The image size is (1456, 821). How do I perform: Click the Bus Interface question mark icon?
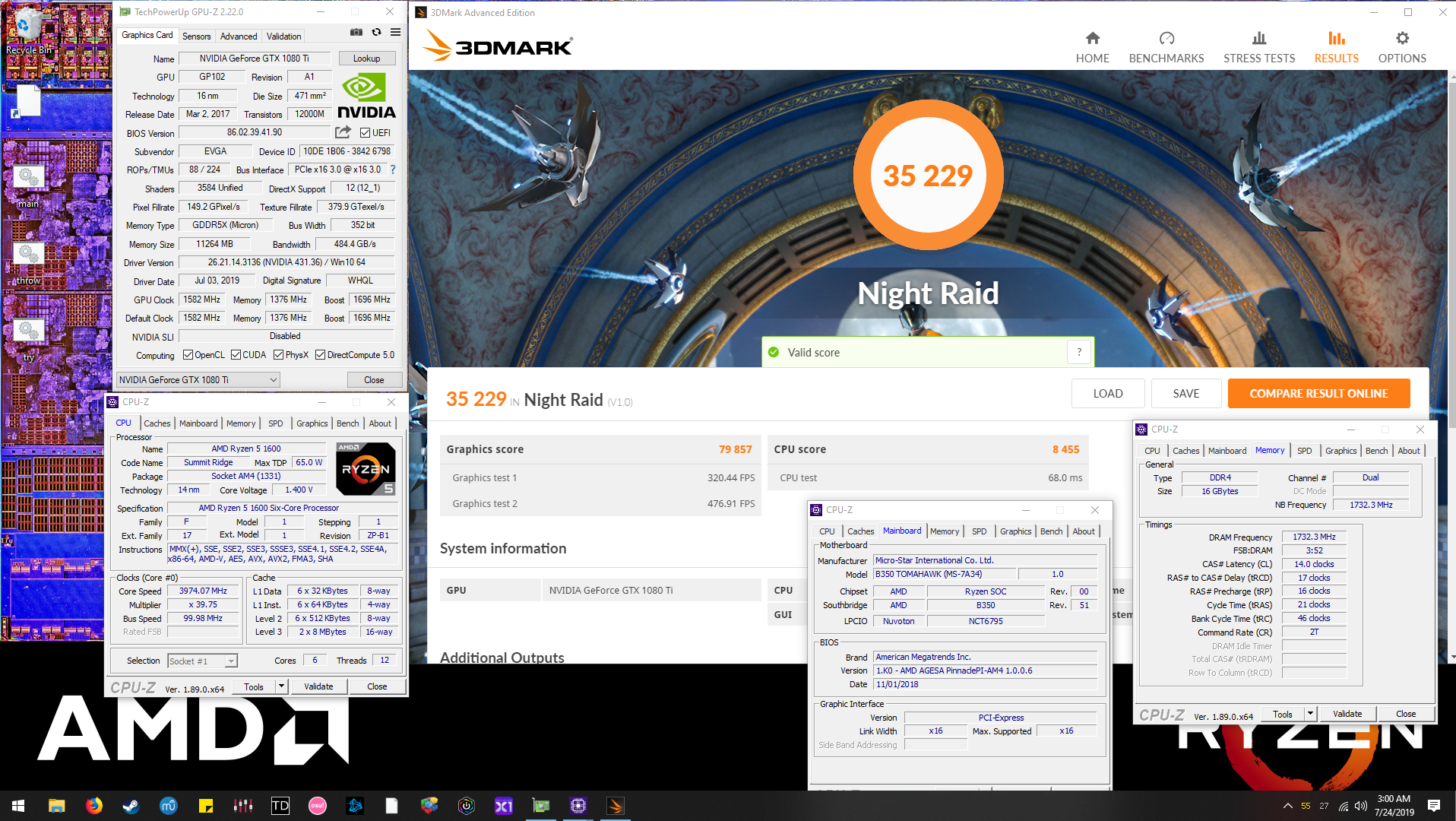393,170
